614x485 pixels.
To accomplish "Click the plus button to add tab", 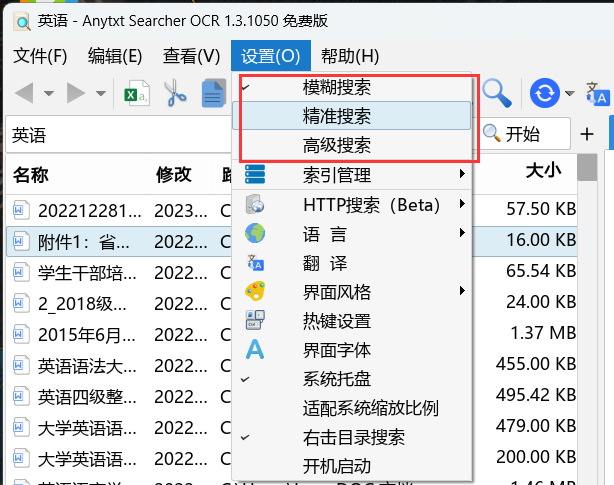I will click(587, 134).
